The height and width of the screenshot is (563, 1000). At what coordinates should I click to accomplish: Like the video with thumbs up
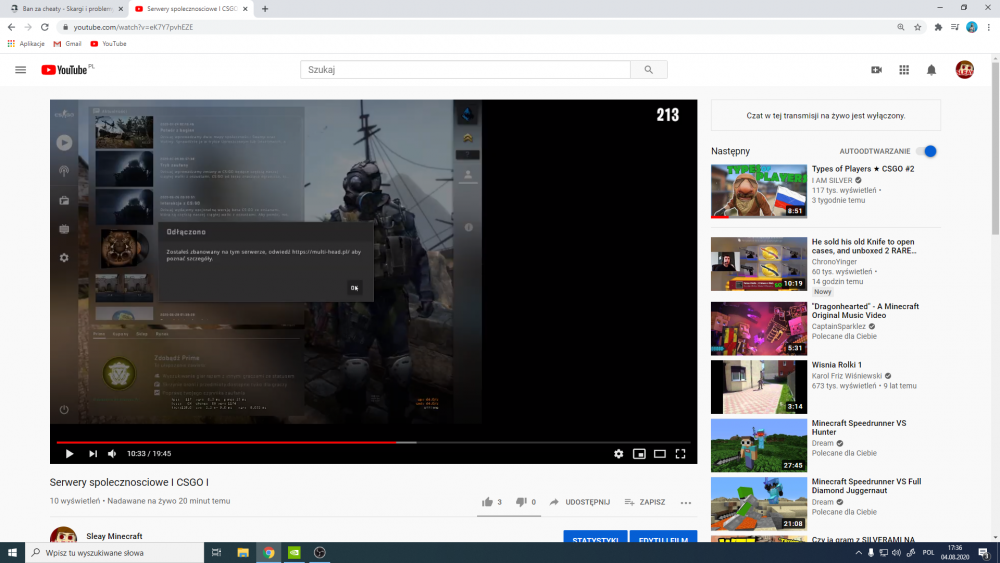tap(487, 502)
